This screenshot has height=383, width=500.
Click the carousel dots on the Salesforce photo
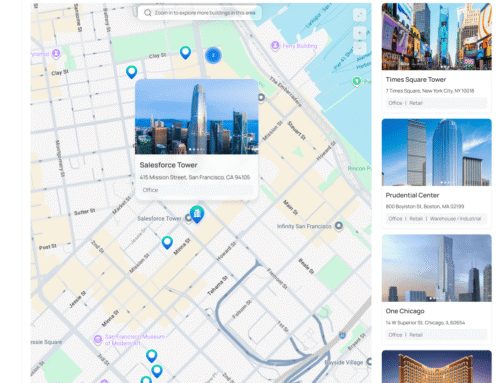click(x=197, y=150)
